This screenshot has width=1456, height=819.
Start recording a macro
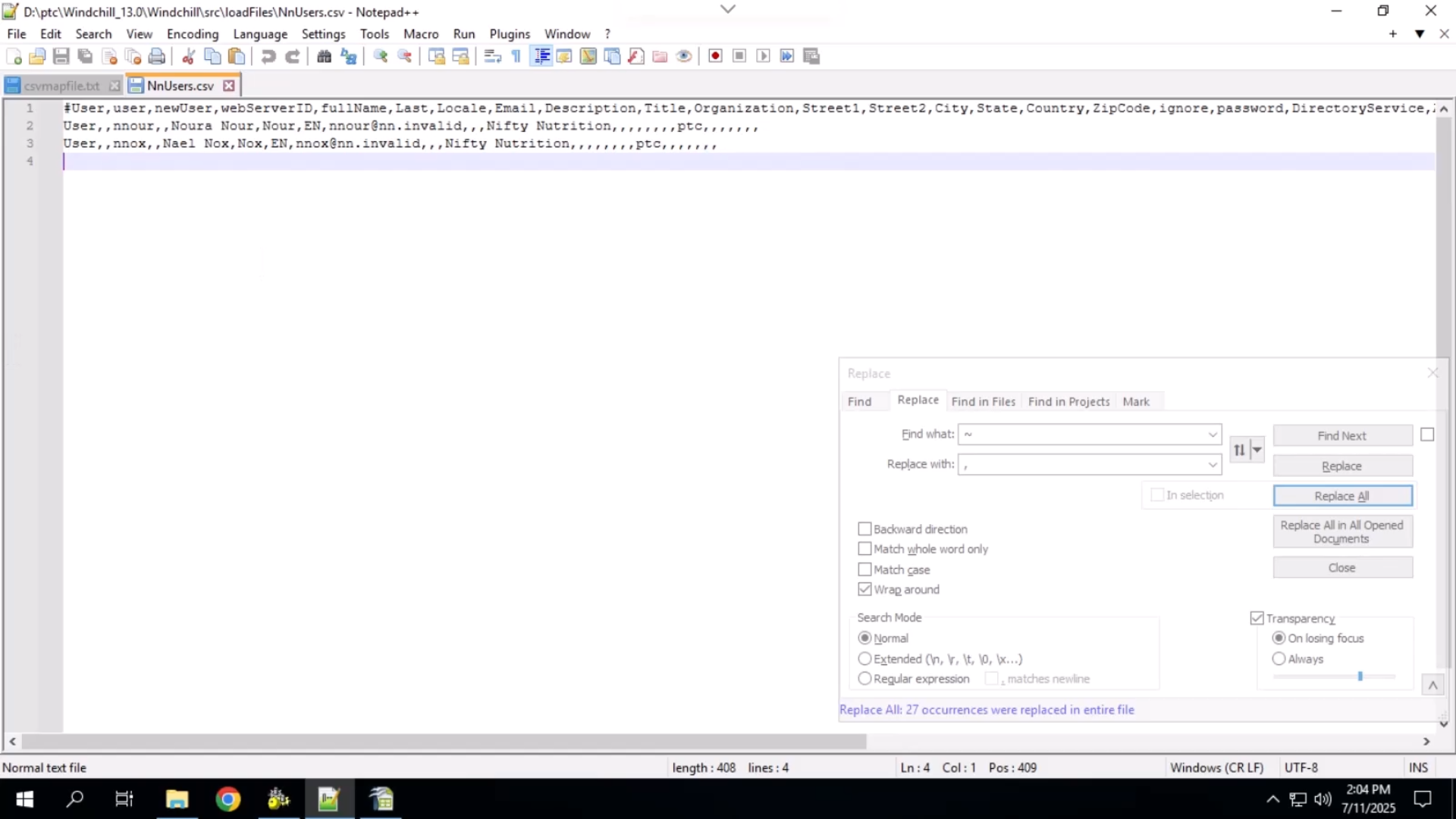(x=715, y=55)
